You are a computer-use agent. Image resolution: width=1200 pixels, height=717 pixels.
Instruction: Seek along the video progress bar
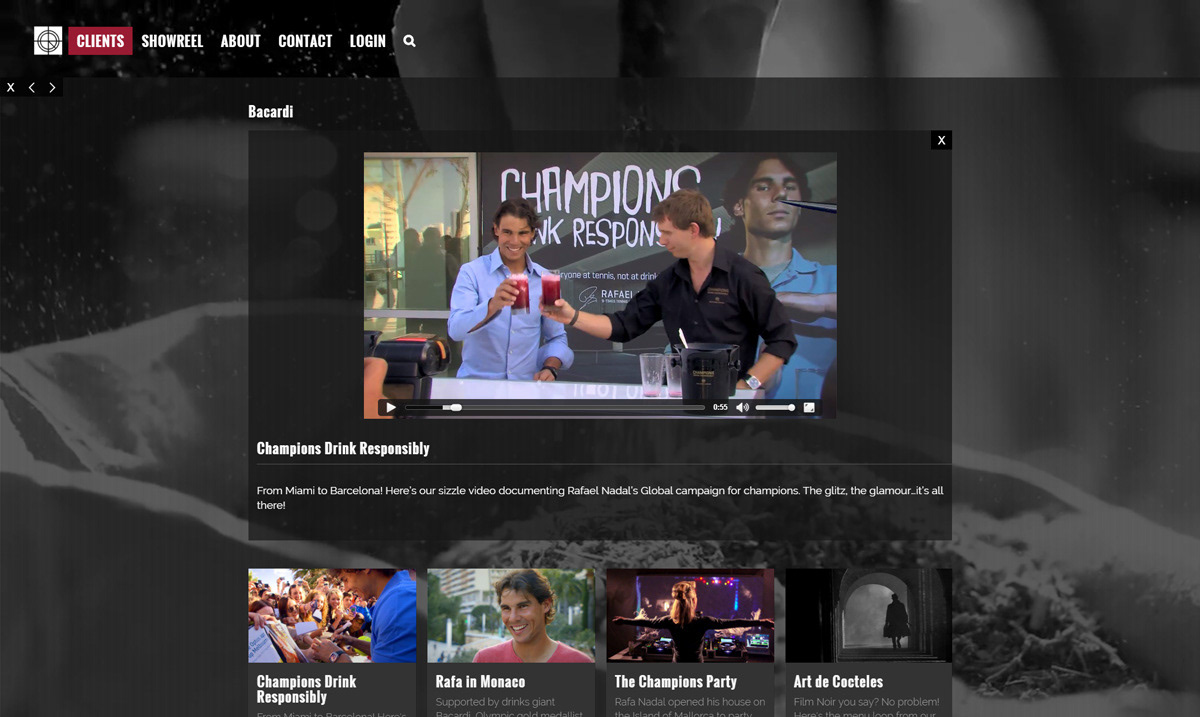click(555, 407)
